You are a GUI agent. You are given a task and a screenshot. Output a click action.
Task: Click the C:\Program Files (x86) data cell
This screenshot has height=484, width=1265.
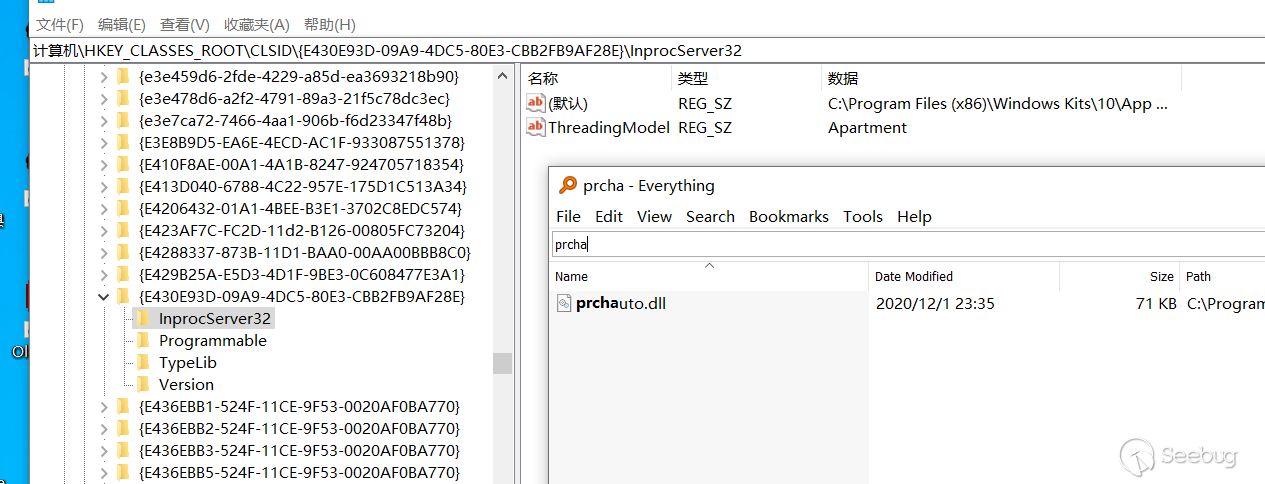coord(997,103)
